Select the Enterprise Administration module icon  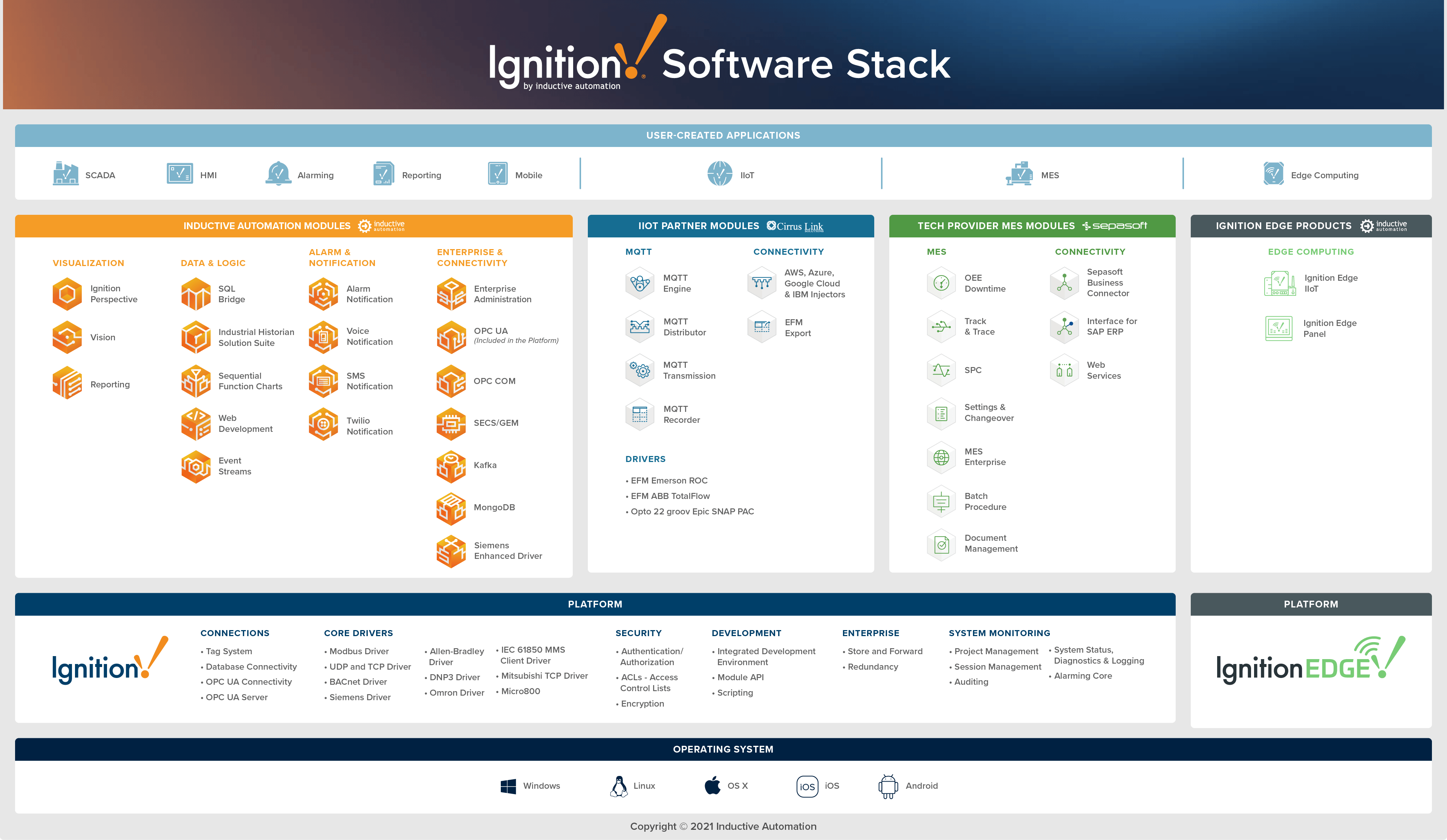(451, 294)
